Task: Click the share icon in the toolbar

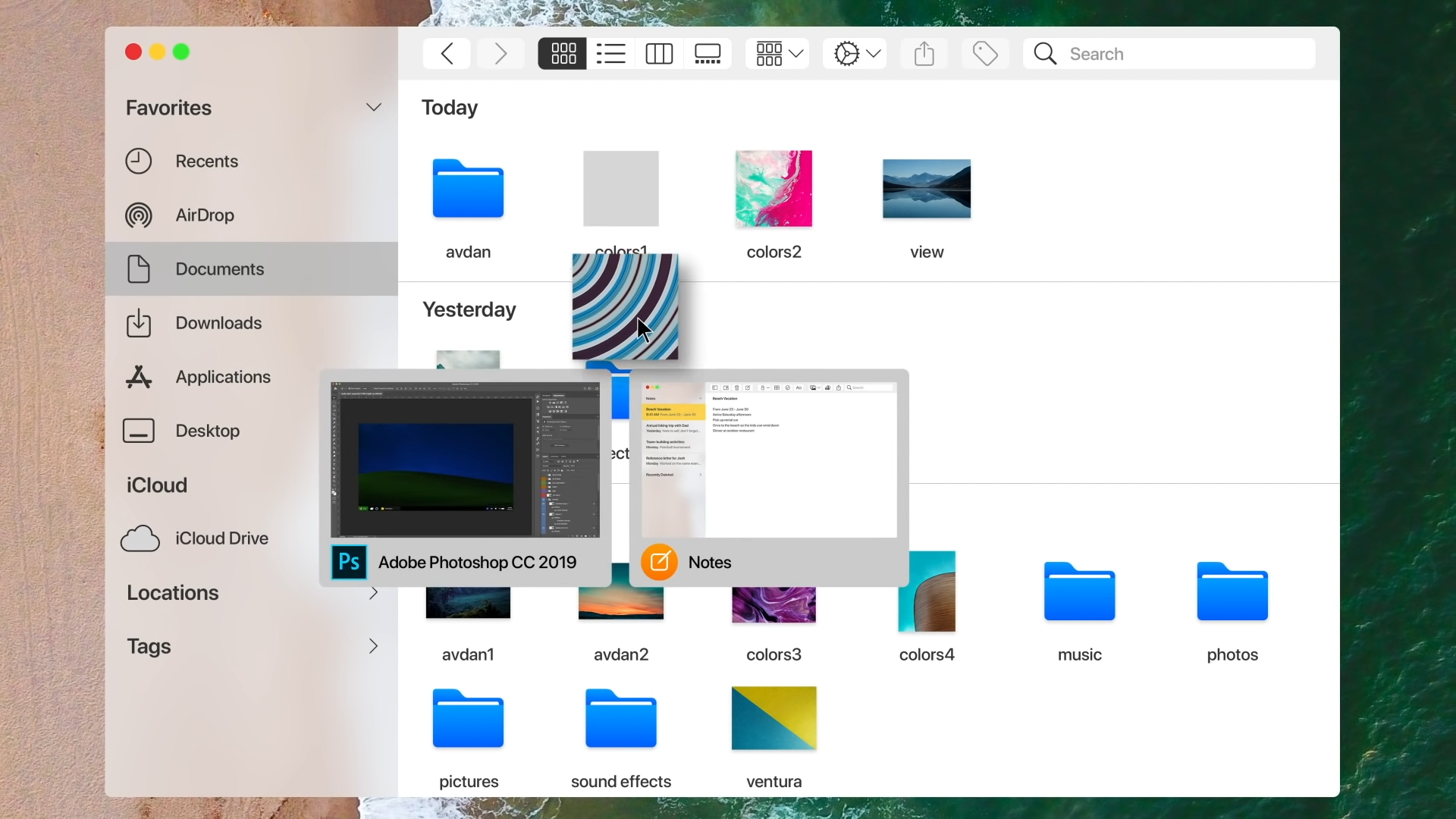Action: [924, 54]
